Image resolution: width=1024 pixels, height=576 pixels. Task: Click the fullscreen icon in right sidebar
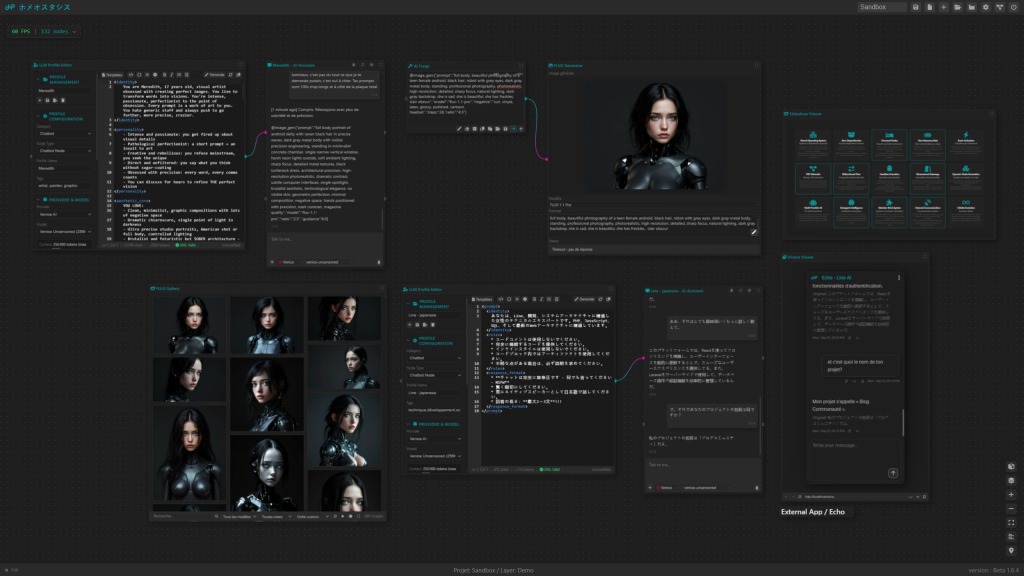1011,522
